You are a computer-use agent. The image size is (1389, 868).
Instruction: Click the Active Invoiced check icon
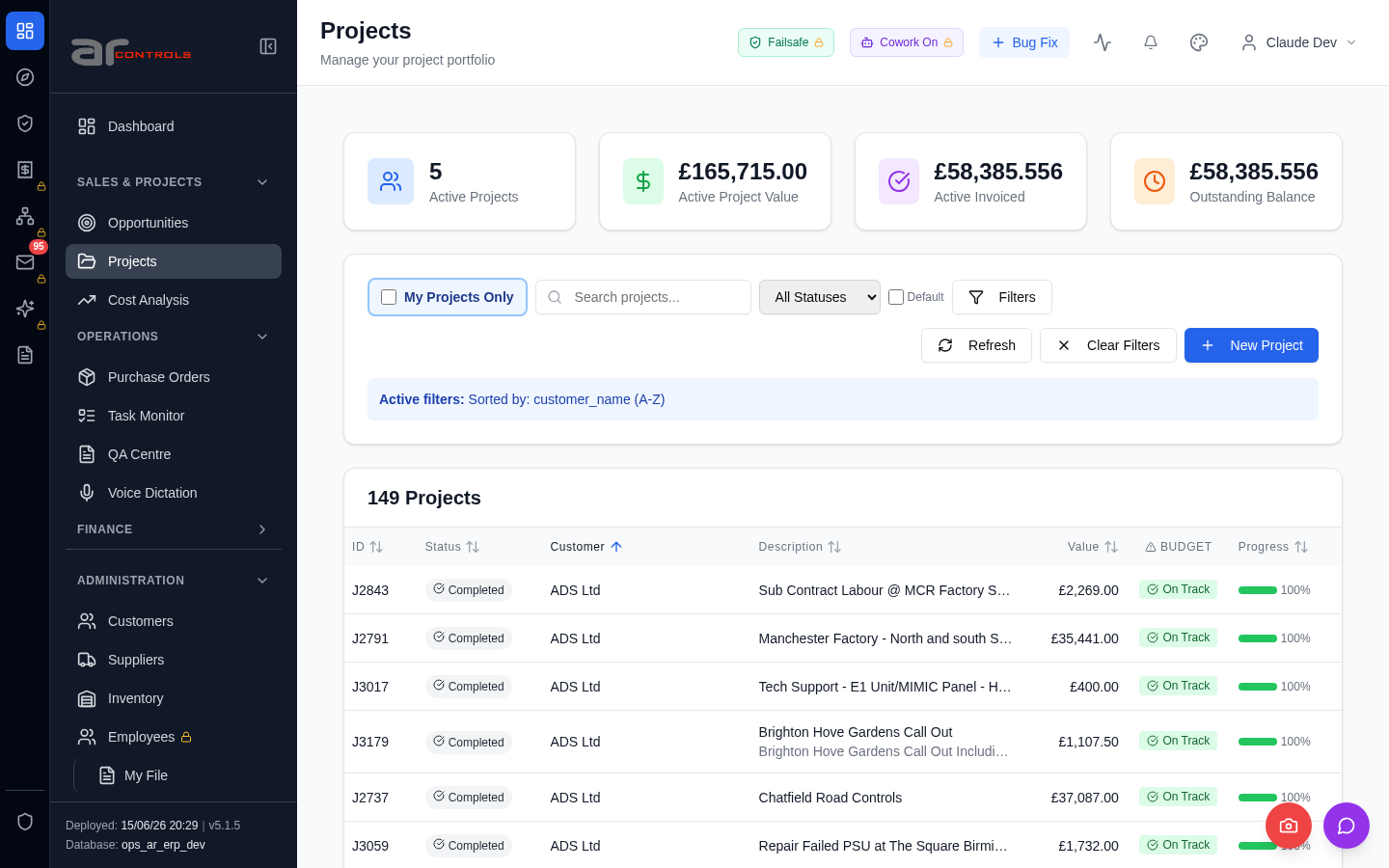point(899,181)
